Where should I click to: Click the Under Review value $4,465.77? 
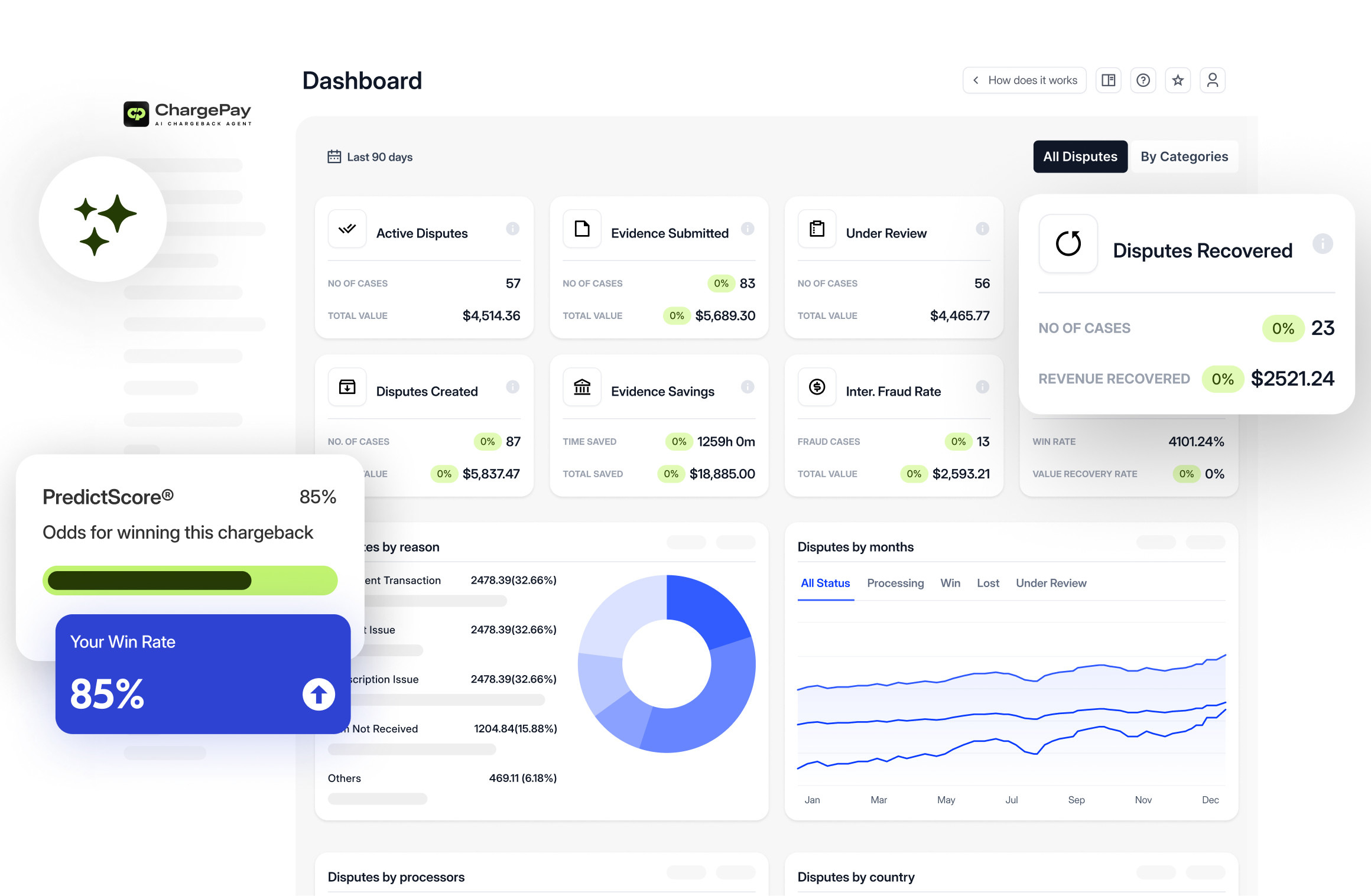coord(960,315)
